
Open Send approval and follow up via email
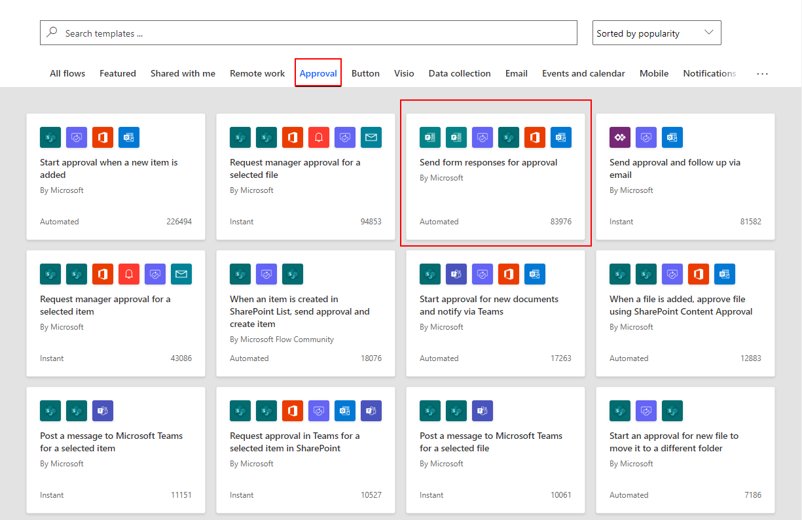pyautogui.click(x=685, y=176)
